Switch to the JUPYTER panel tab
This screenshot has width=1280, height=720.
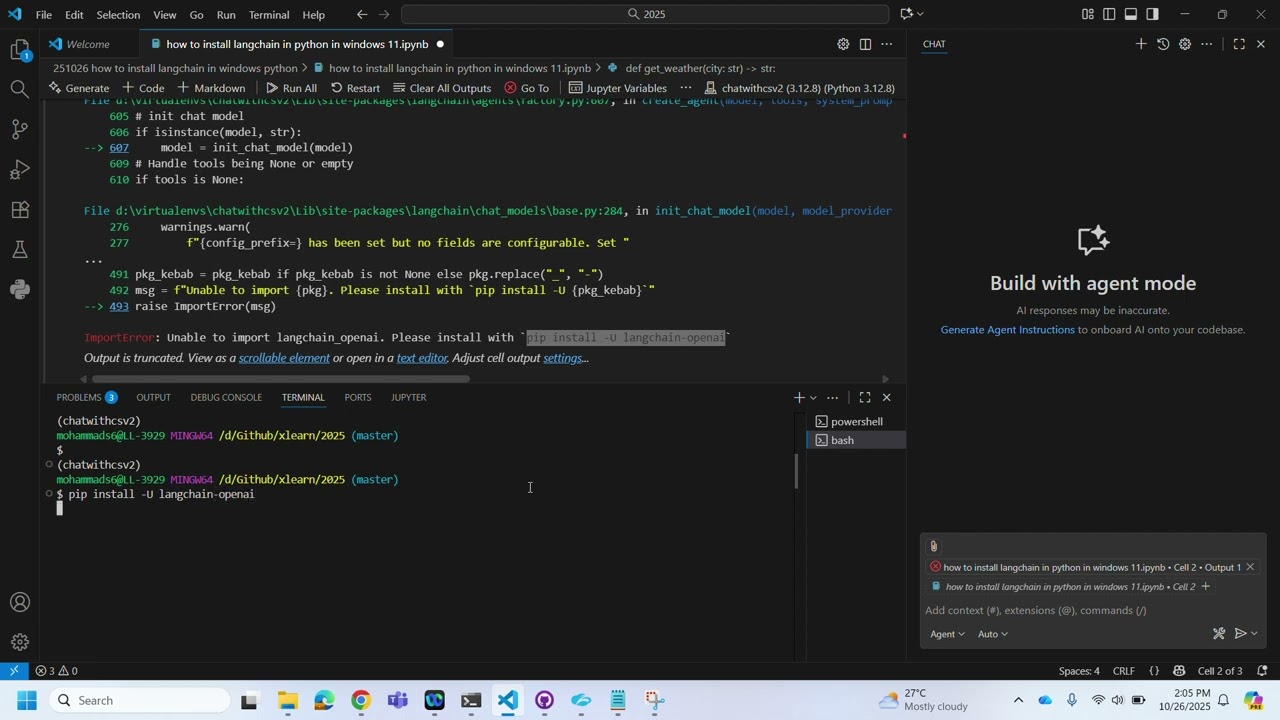pyautogui.click(x=408, y=397)
